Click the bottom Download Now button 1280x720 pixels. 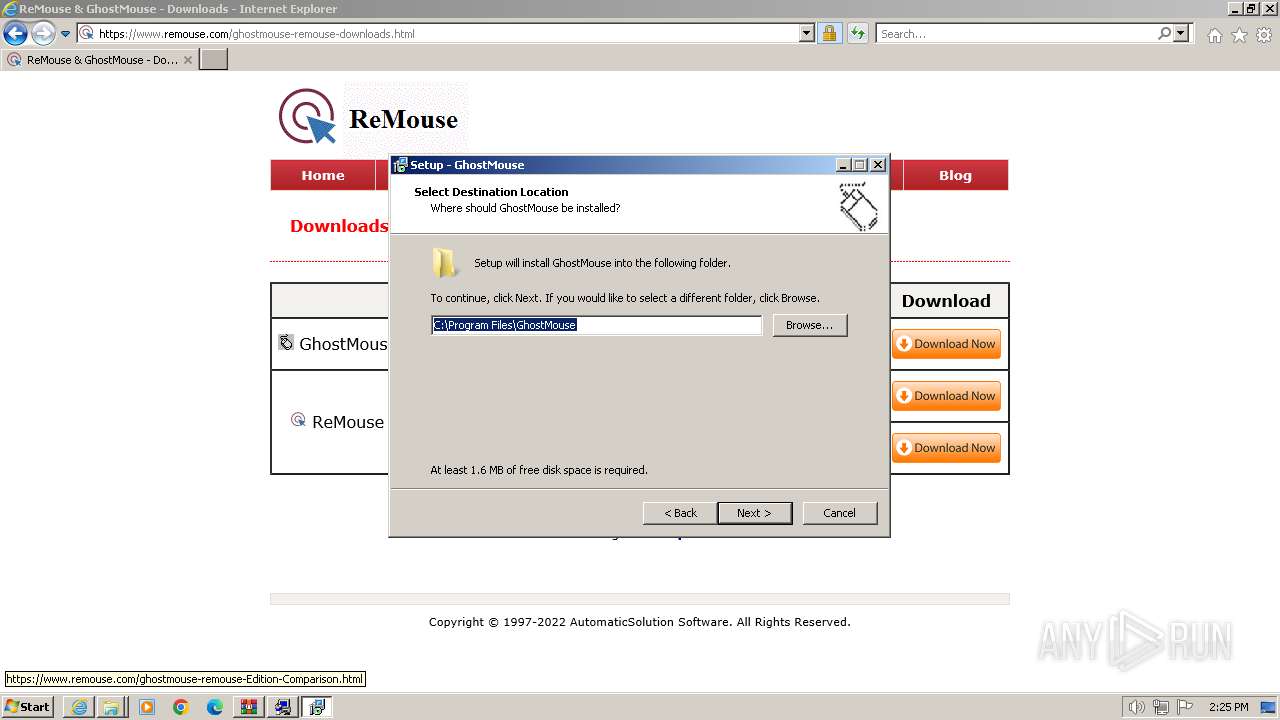[x=946, y=448]
